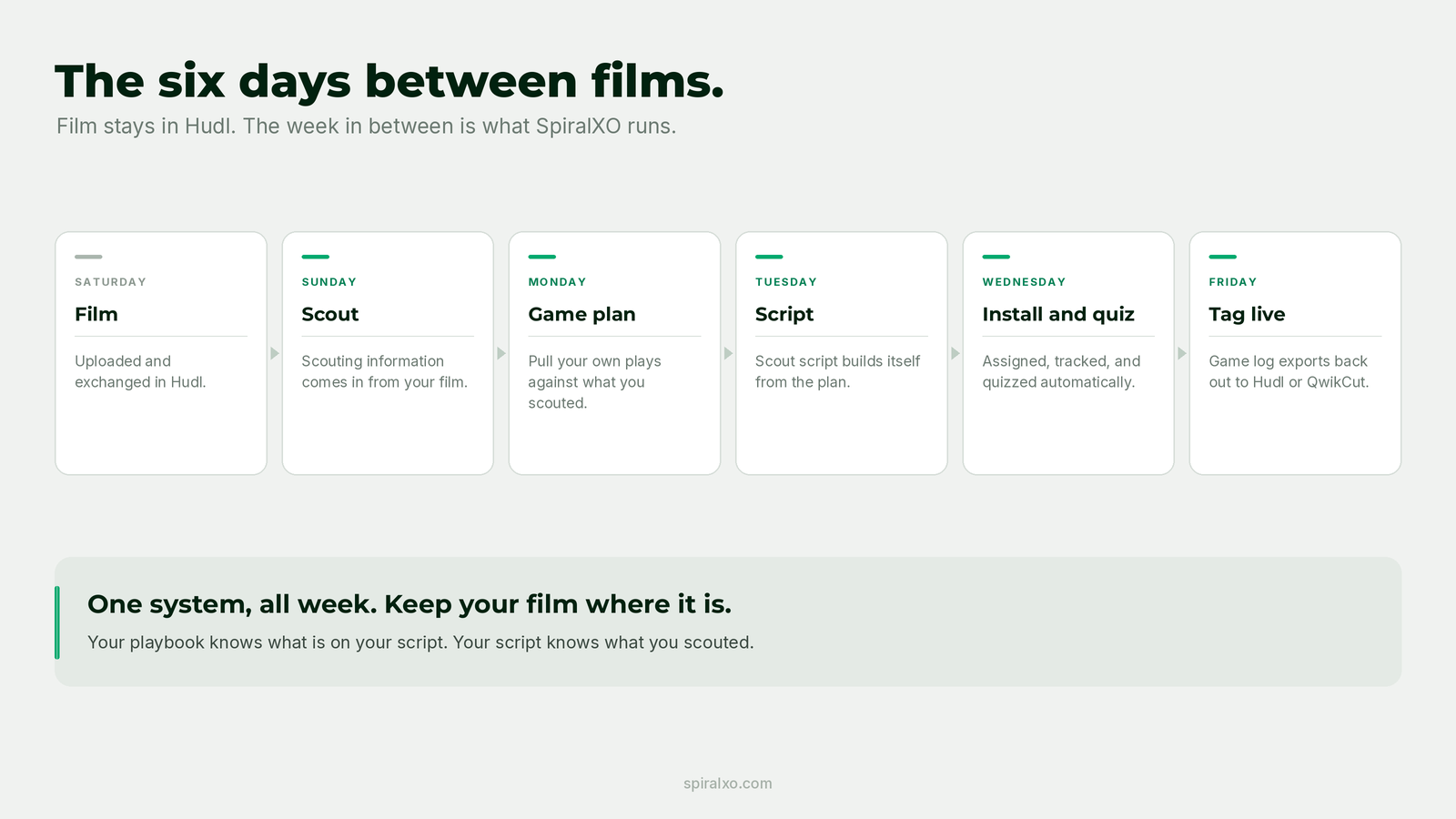This screenshot has width=1456, height=819.
Task: Click the arrow between Film and Scout cards
Action: (x=275, y=353)
